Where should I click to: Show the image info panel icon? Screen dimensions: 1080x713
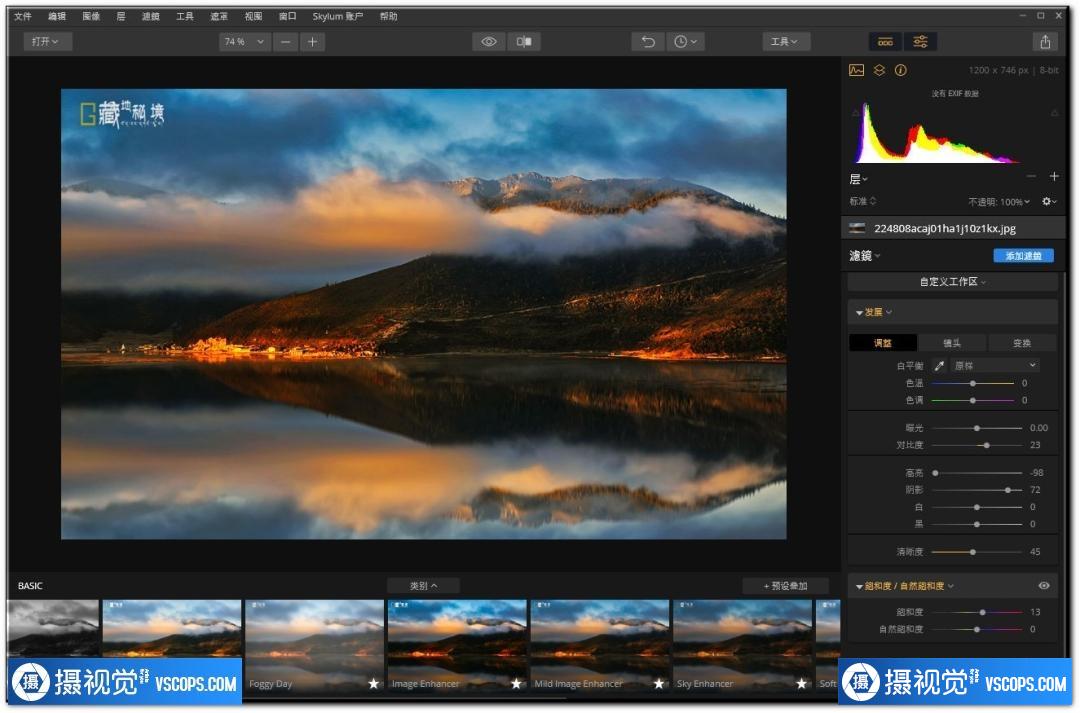pos(900,70)
